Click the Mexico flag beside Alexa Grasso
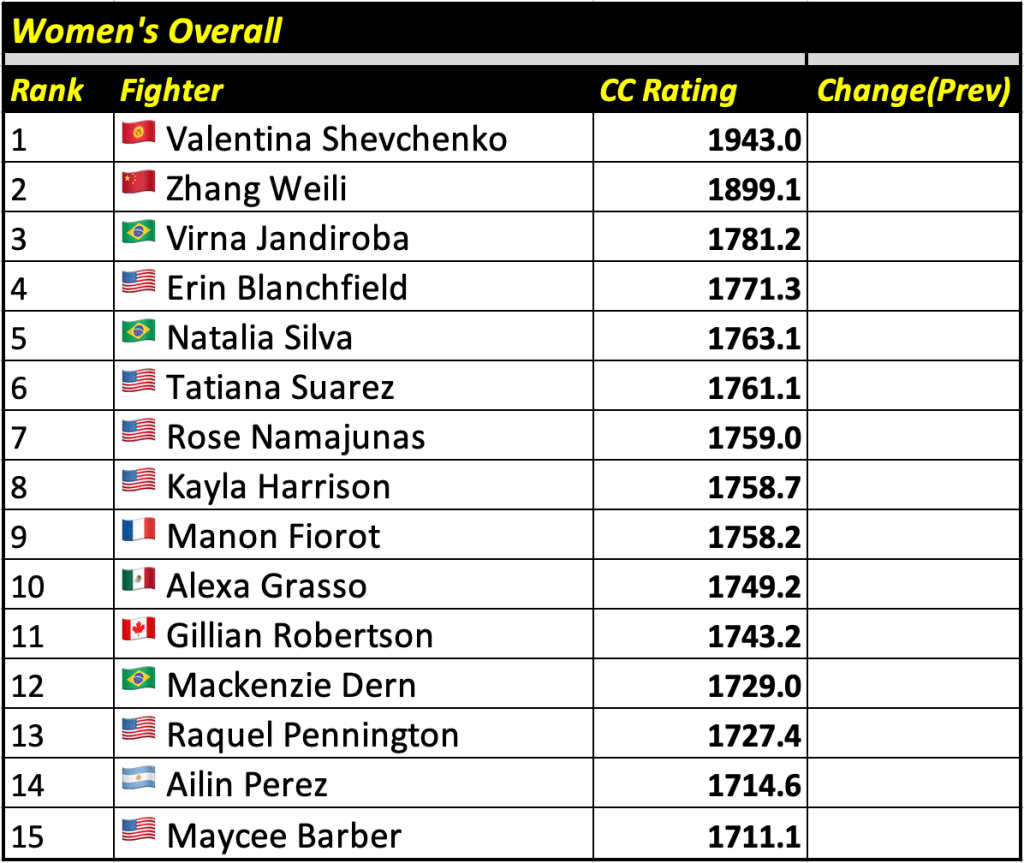Screen dimensions: 1024x863 coord(138,582)
